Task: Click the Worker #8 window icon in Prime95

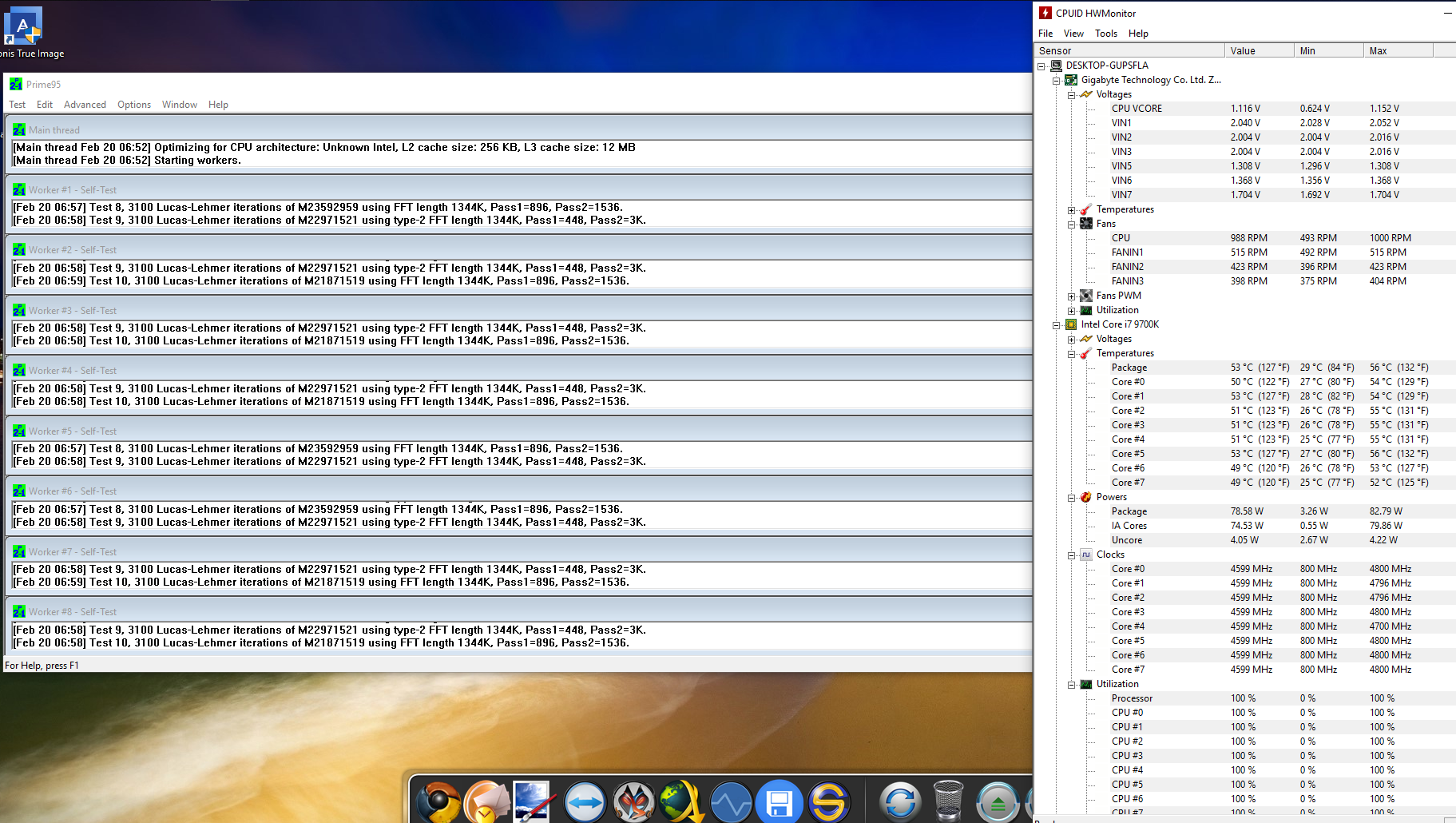Action: pos(19,611)
